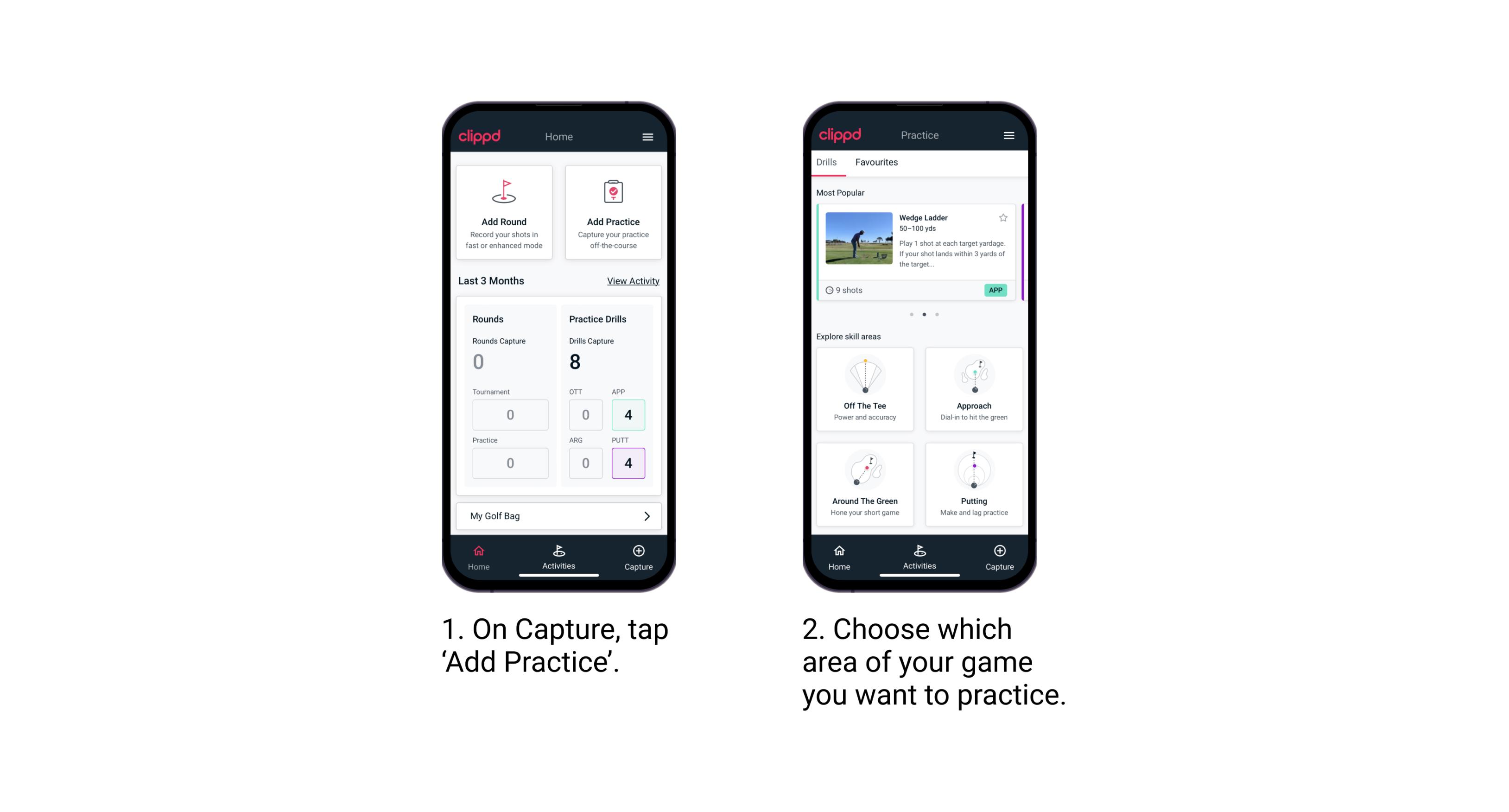Tap View Activity link
Viewport: 1509px width, 812px height.
point(632,281)
